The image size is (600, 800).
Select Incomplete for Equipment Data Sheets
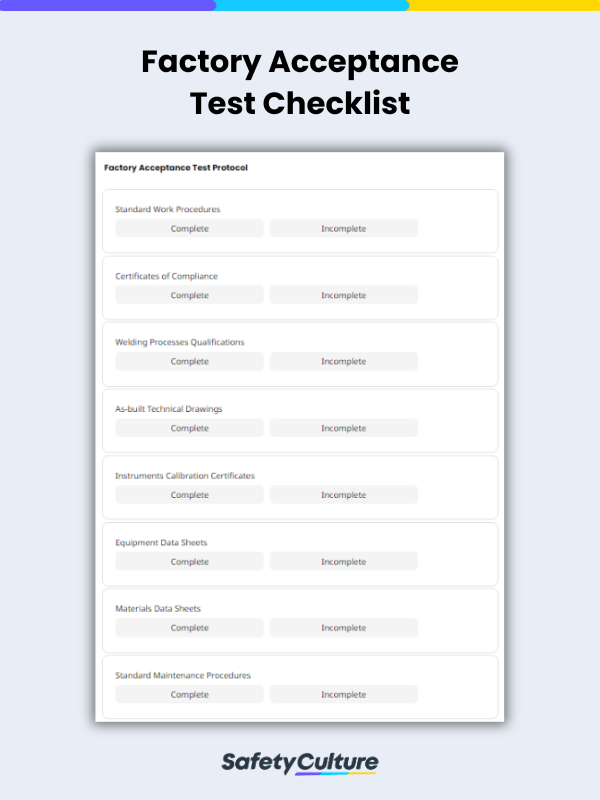pyautogui.click(x=343, y=561)
